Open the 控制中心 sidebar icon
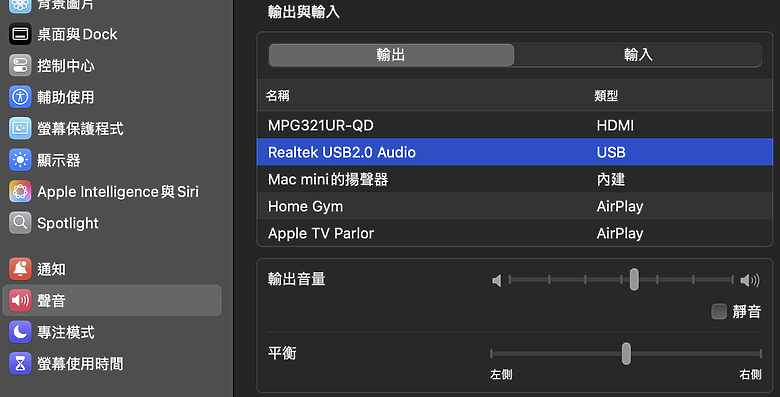Image resolution: width=780 pixels, height=397 pixels. click(x=20, y=65)
